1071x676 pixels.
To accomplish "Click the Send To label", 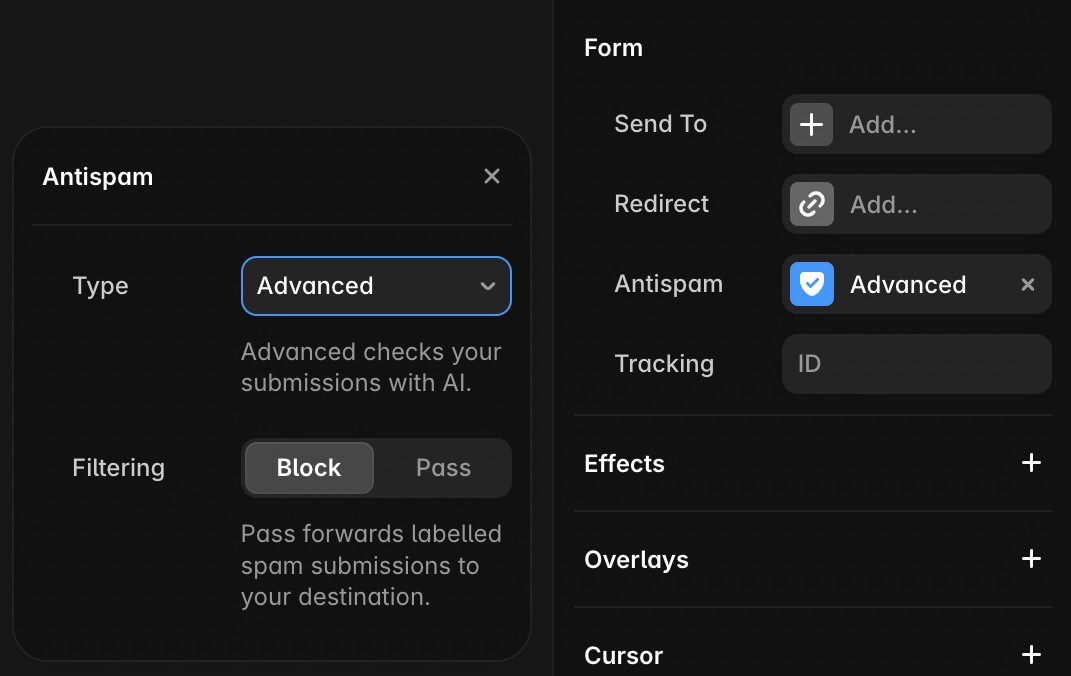I will 660,124.
